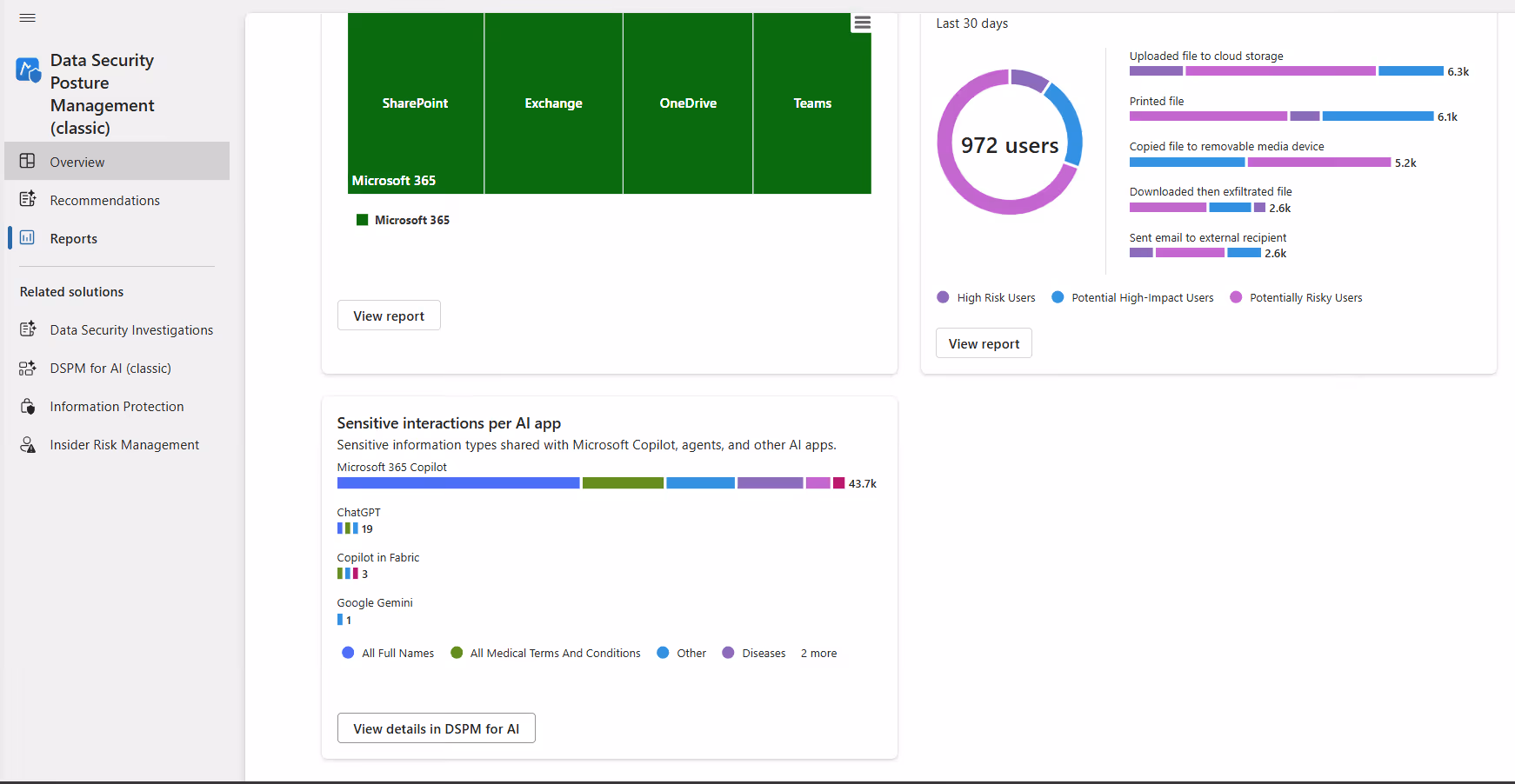Click the ChatGPT interactions bar
The height and width of the screenshot is (784, 1515).
(348, 528)
